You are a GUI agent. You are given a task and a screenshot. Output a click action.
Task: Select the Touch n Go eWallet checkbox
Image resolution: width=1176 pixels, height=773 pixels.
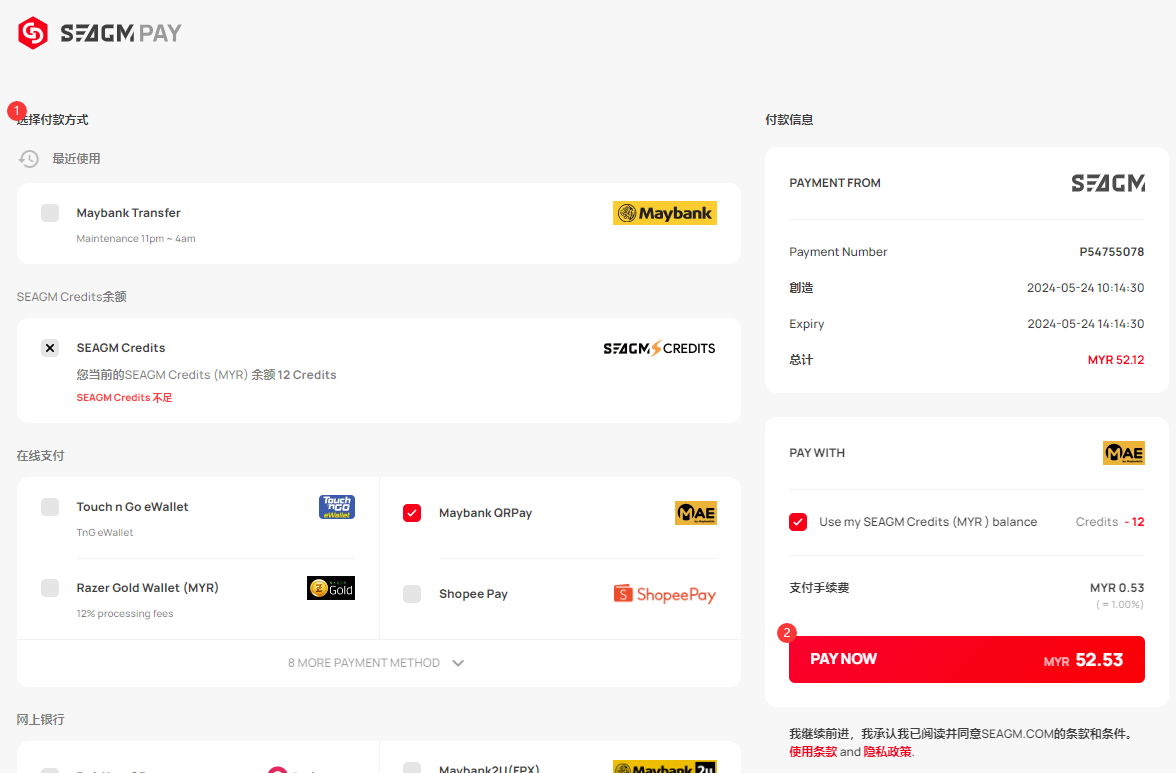(x=50, y=507)
